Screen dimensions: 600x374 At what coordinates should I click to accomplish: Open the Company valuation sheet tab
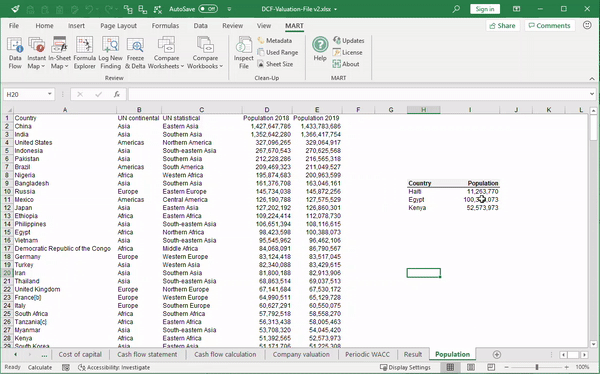pos(301,354)
